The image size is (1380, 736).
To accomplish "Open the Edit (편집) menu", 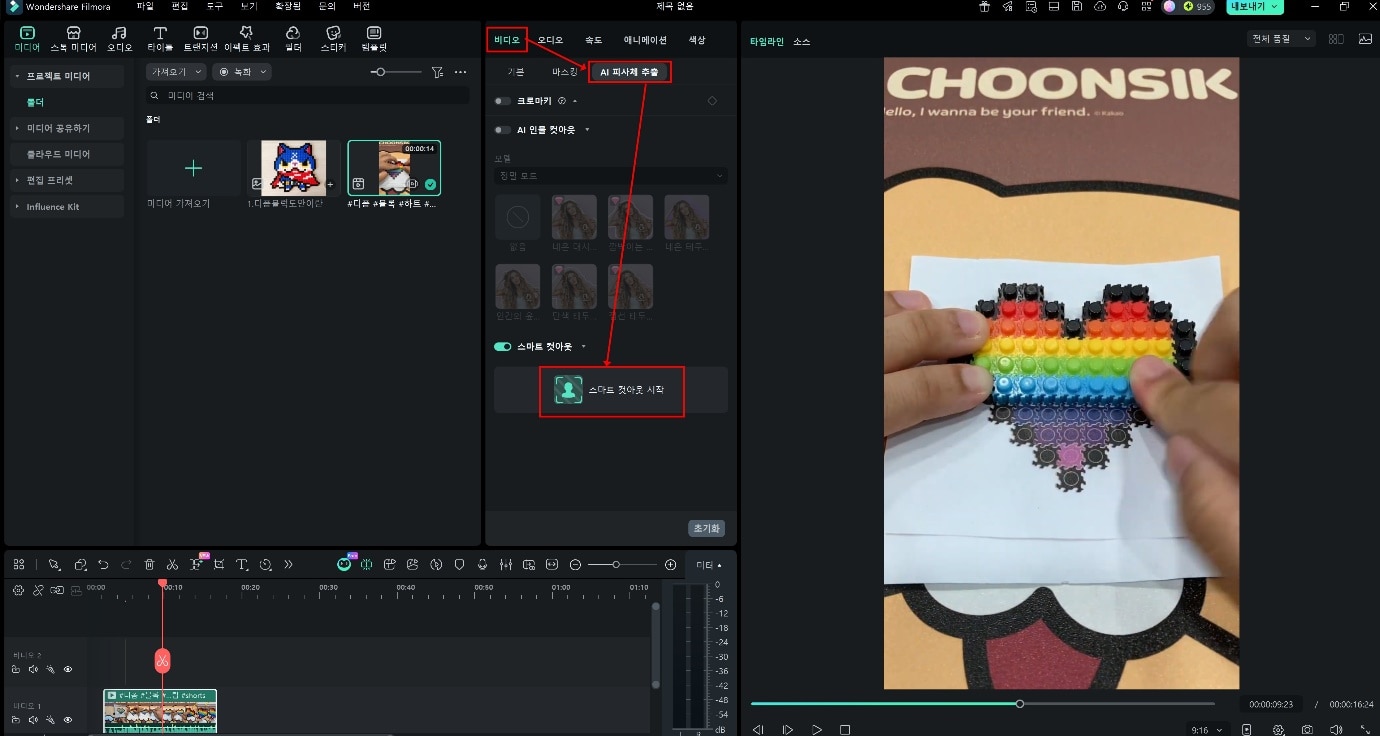I will (x=180, y=6).
